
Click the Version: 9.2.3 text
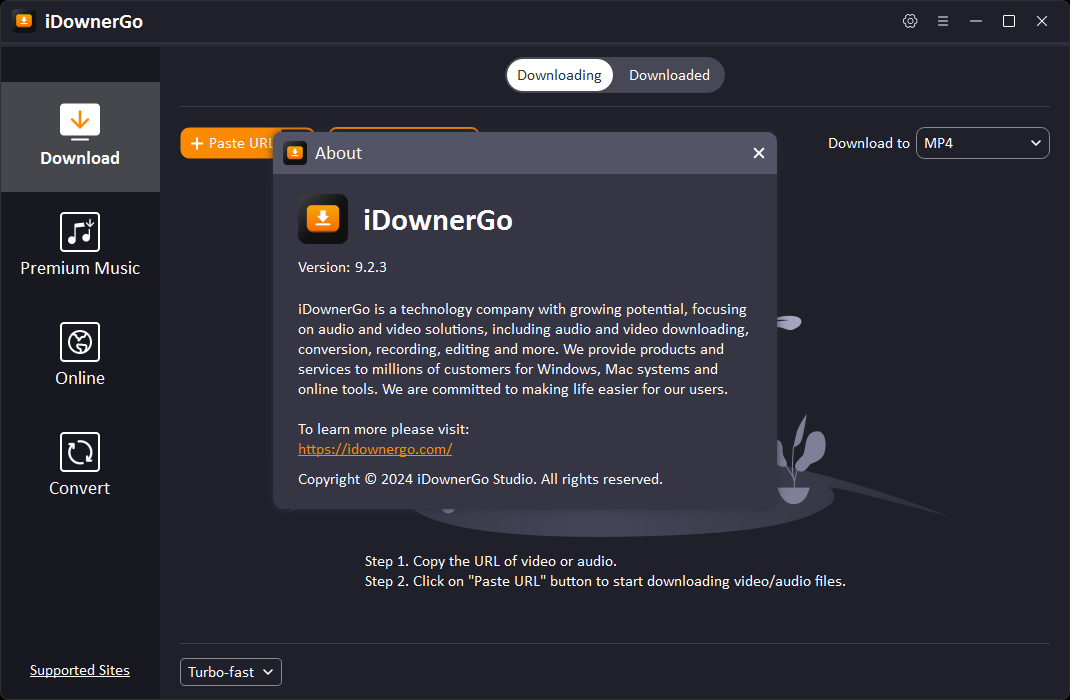(343, 267)
